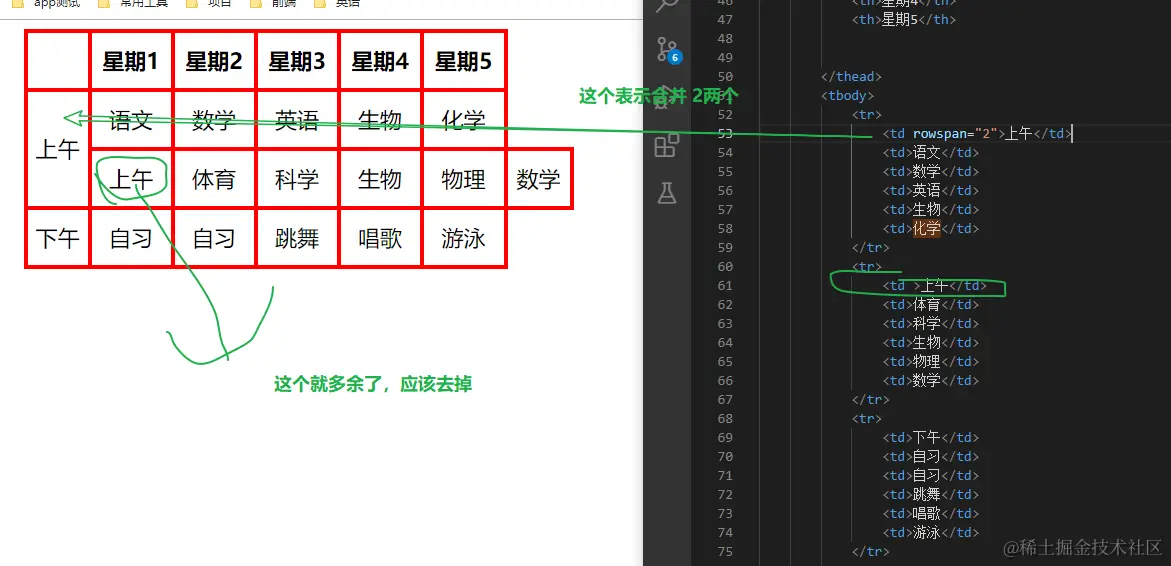
Task: Select the 生物 cell in the 语文 row
Action: 380,119
